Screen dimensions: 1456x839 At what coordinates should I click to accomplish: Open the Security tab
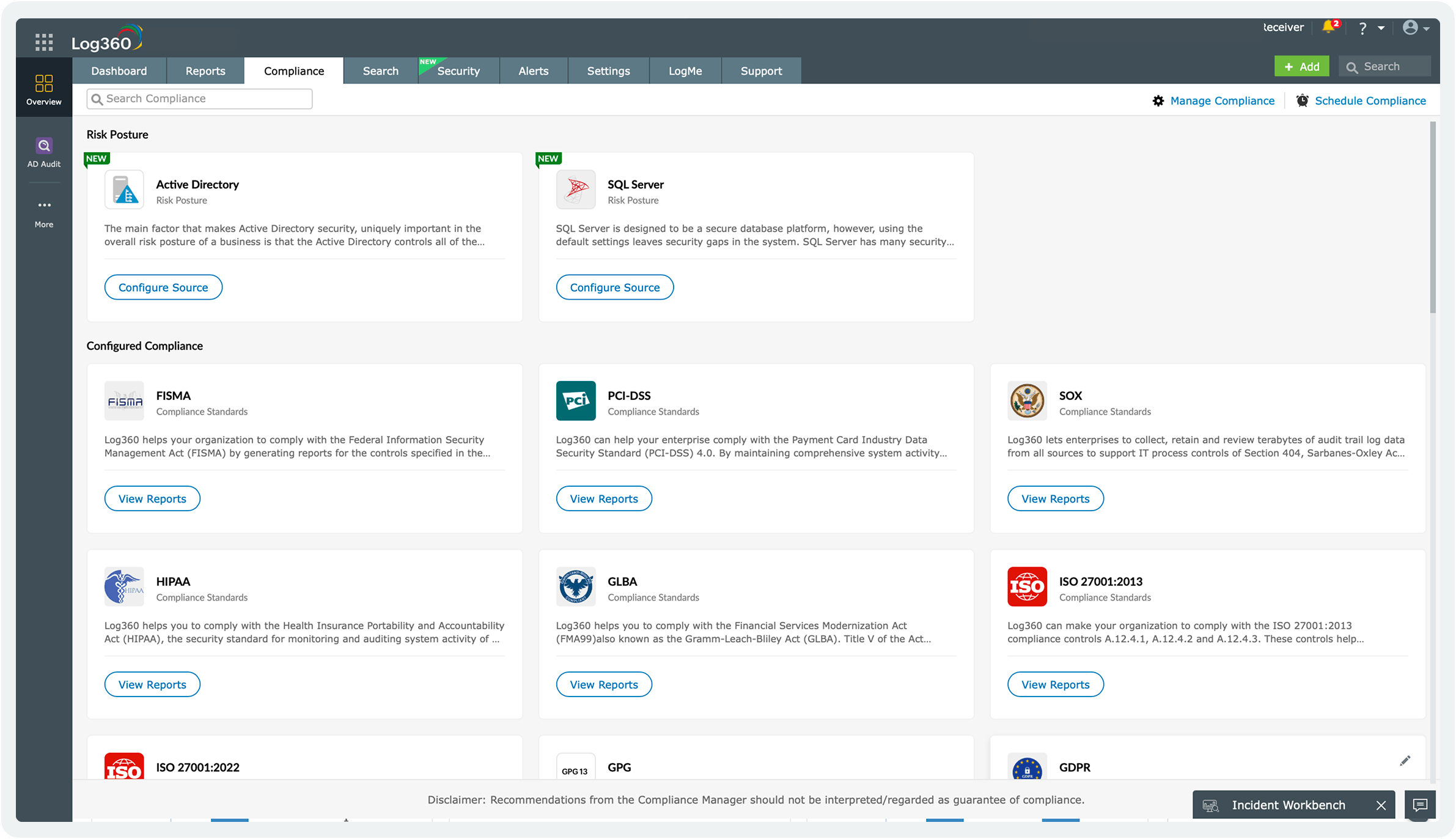[x=458, y=71]
